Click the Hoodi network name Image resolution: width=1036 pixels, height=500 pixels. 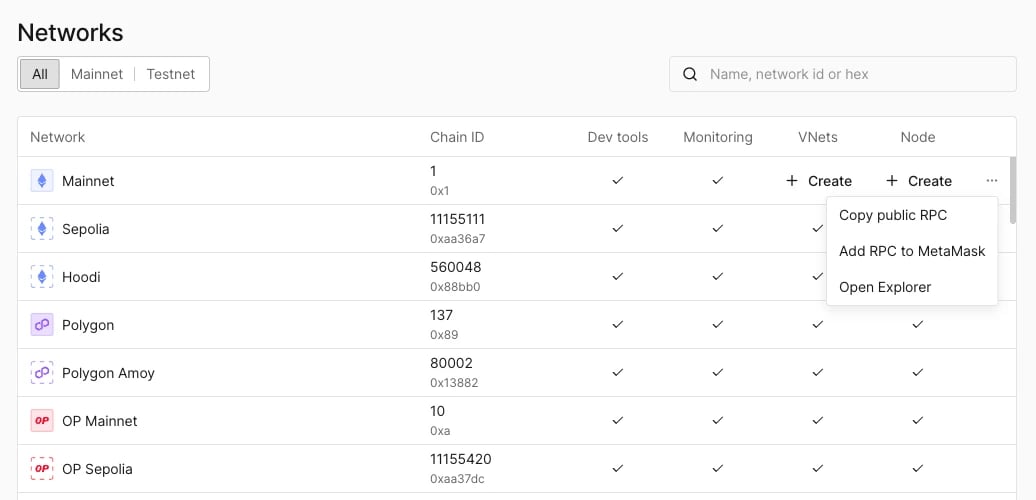pos(81,277)
